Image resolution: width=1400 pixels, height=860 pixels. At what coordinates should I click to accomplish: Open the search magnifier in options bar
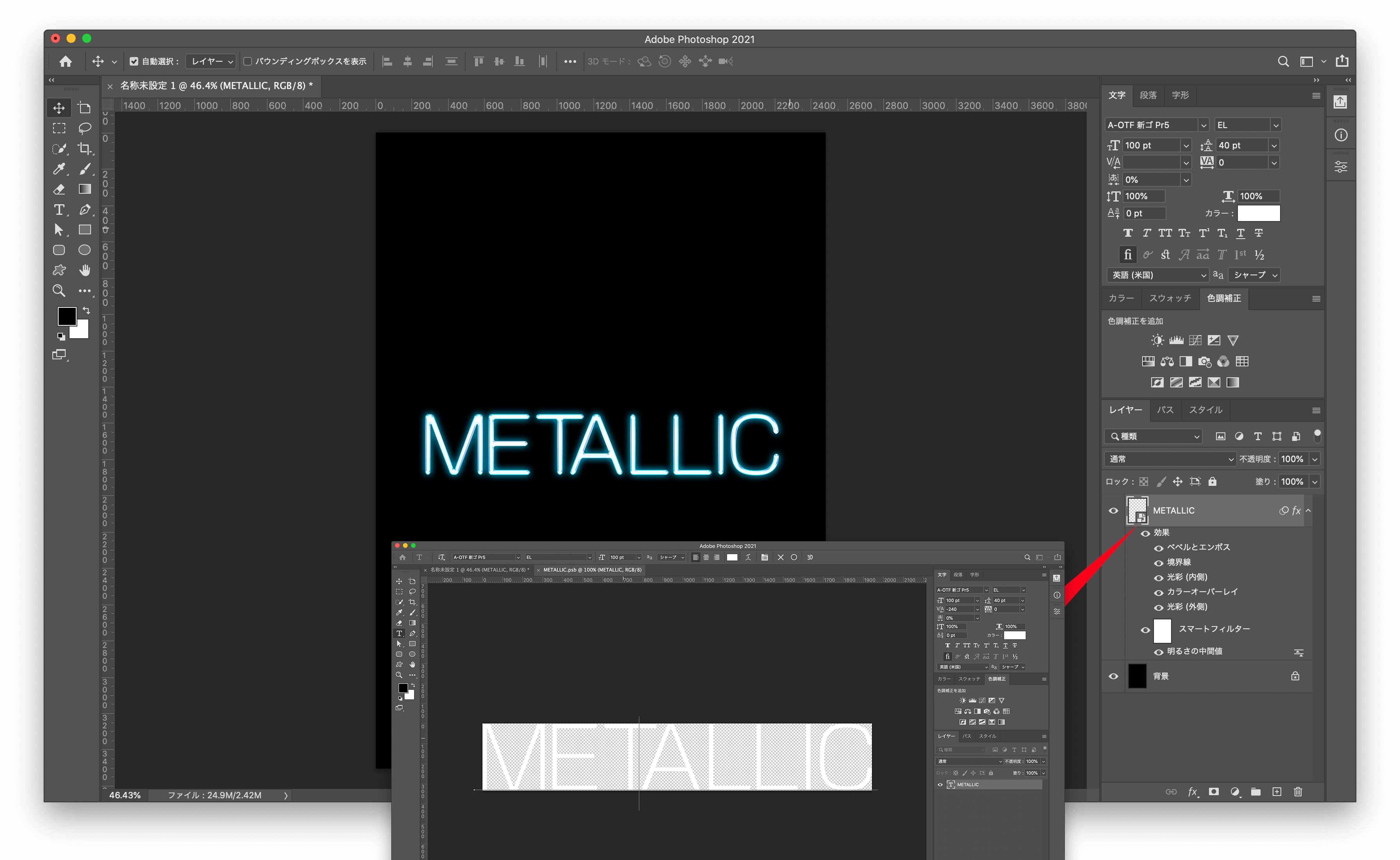(x=1283, y=61)
